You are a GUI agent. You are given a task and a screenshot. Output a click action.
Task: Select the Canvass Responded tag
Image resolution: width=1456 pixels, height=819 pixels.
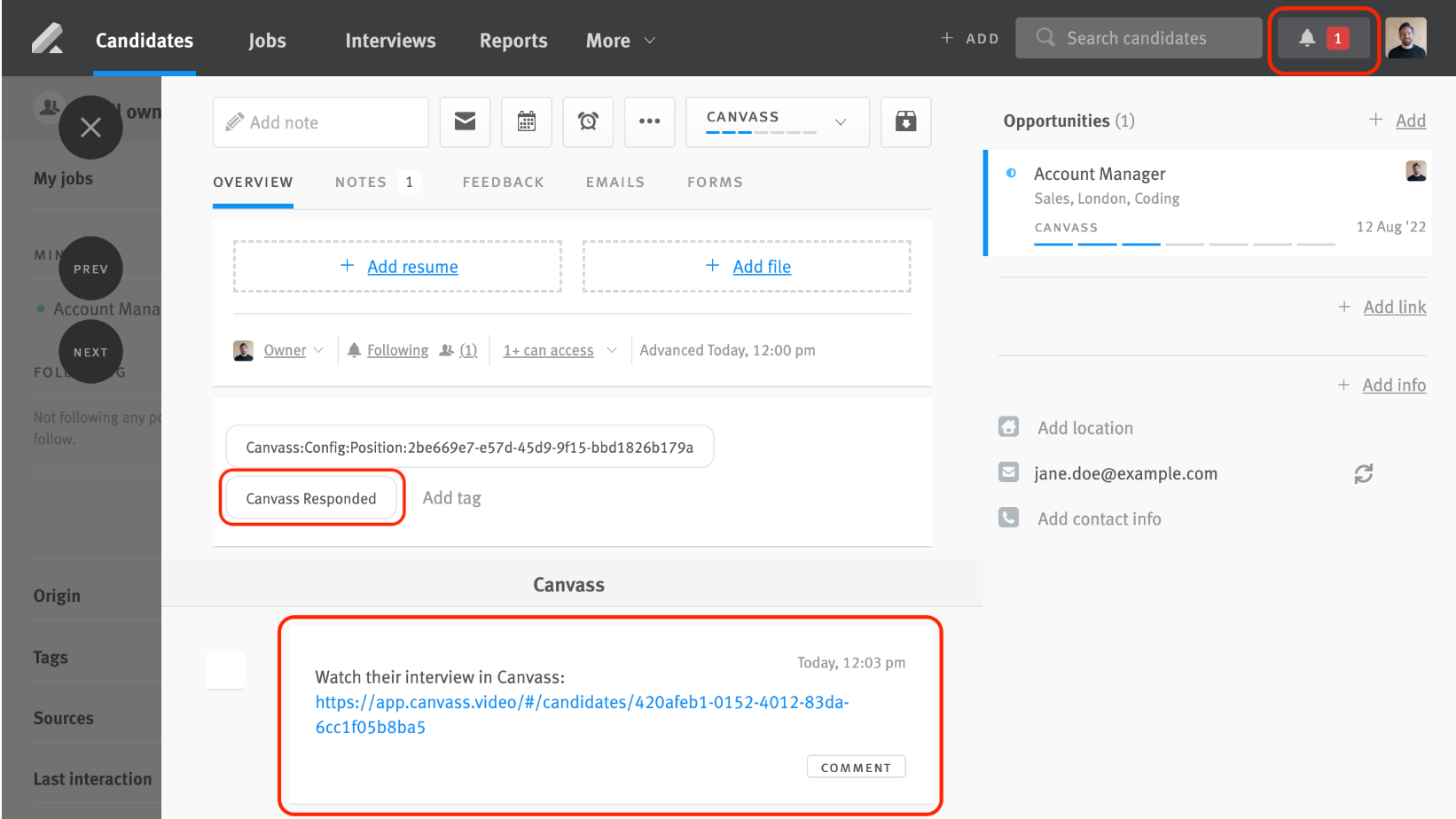pyautogui.click(x=311, y=498)
